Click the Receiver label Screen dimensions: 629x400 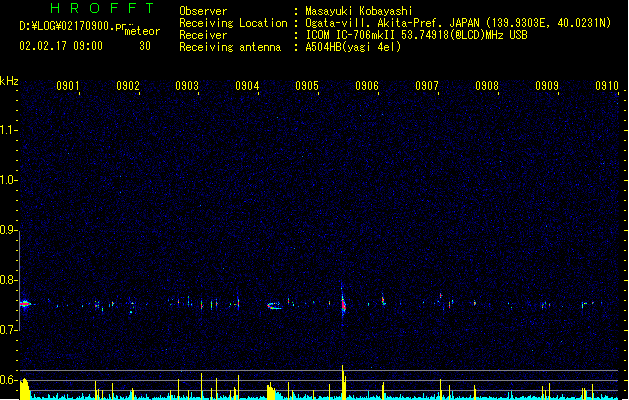click(203, 35)
